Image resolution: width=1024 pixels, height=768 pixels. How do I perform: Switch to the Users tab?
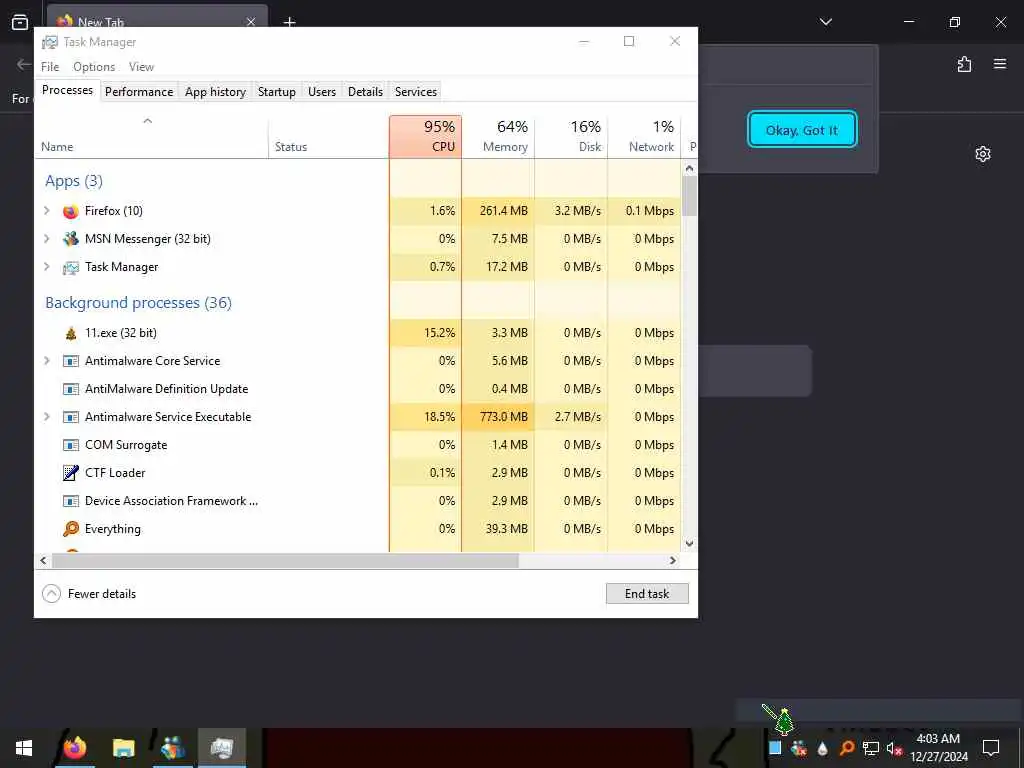coord(322,92)
